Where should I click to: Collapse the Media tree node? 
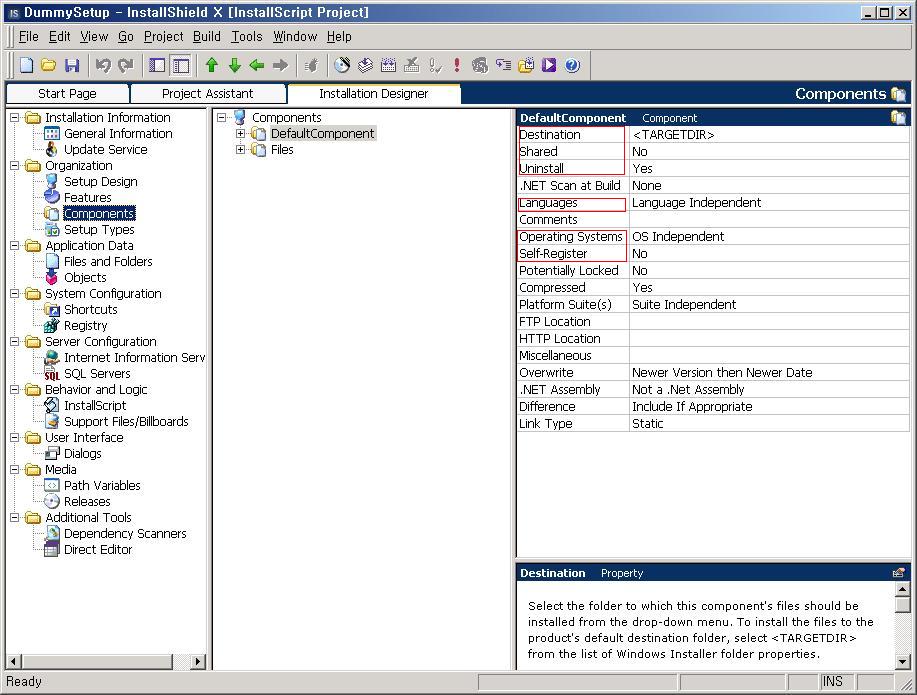(15, 469)
